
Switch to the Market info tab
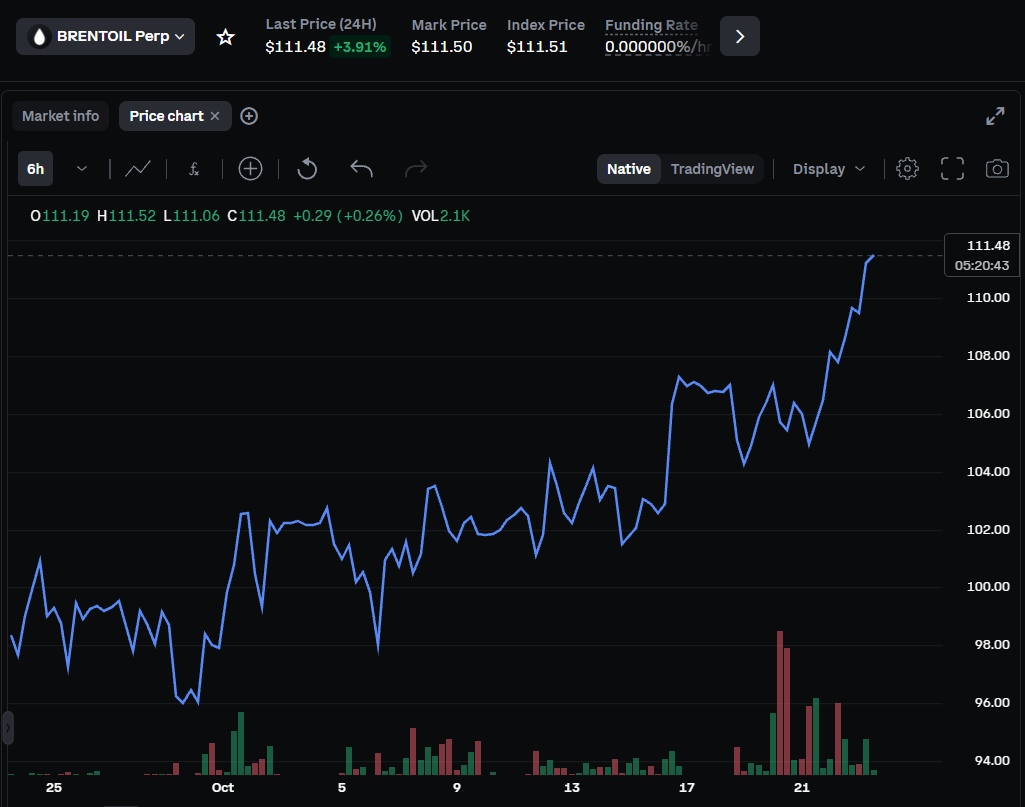click(x=60, y=116)
